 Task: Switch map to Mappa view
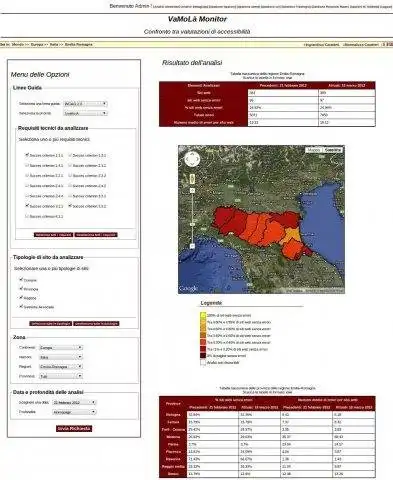(x=314, y=150)
